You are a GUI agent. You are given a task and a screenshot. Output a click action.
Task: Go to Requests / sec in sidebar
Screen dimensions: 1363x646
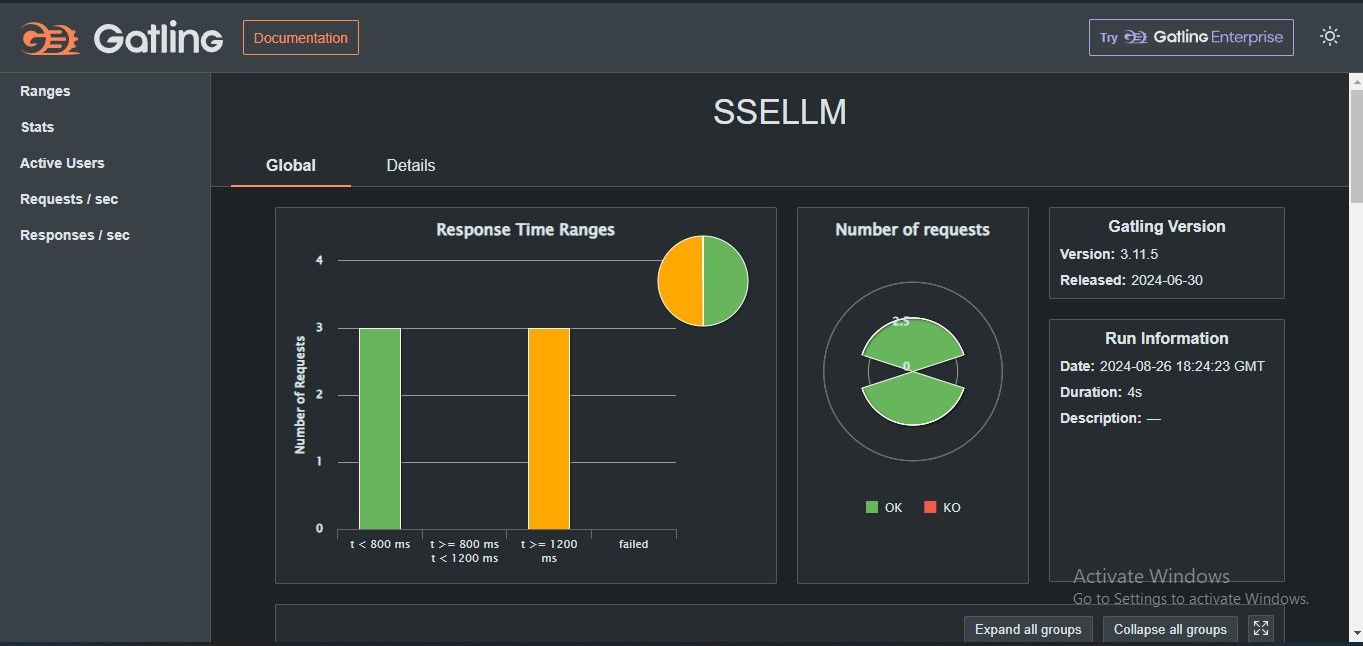click(x=69, y=199)
